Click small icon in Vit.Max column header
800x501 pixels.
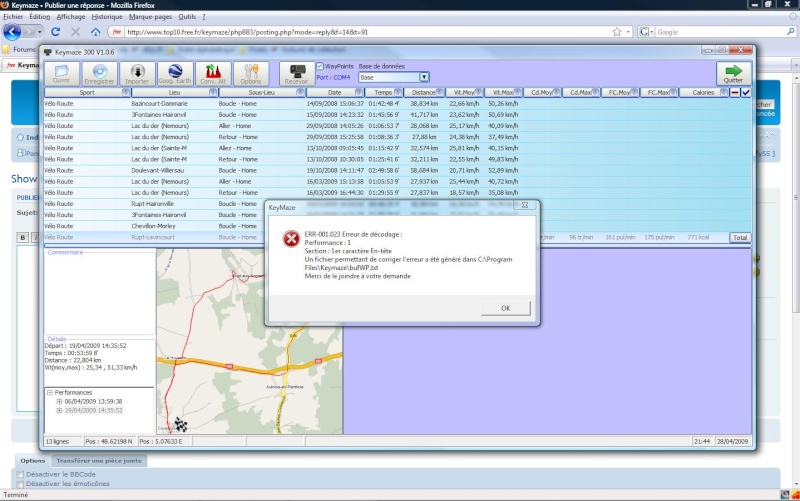coord(517,92)
